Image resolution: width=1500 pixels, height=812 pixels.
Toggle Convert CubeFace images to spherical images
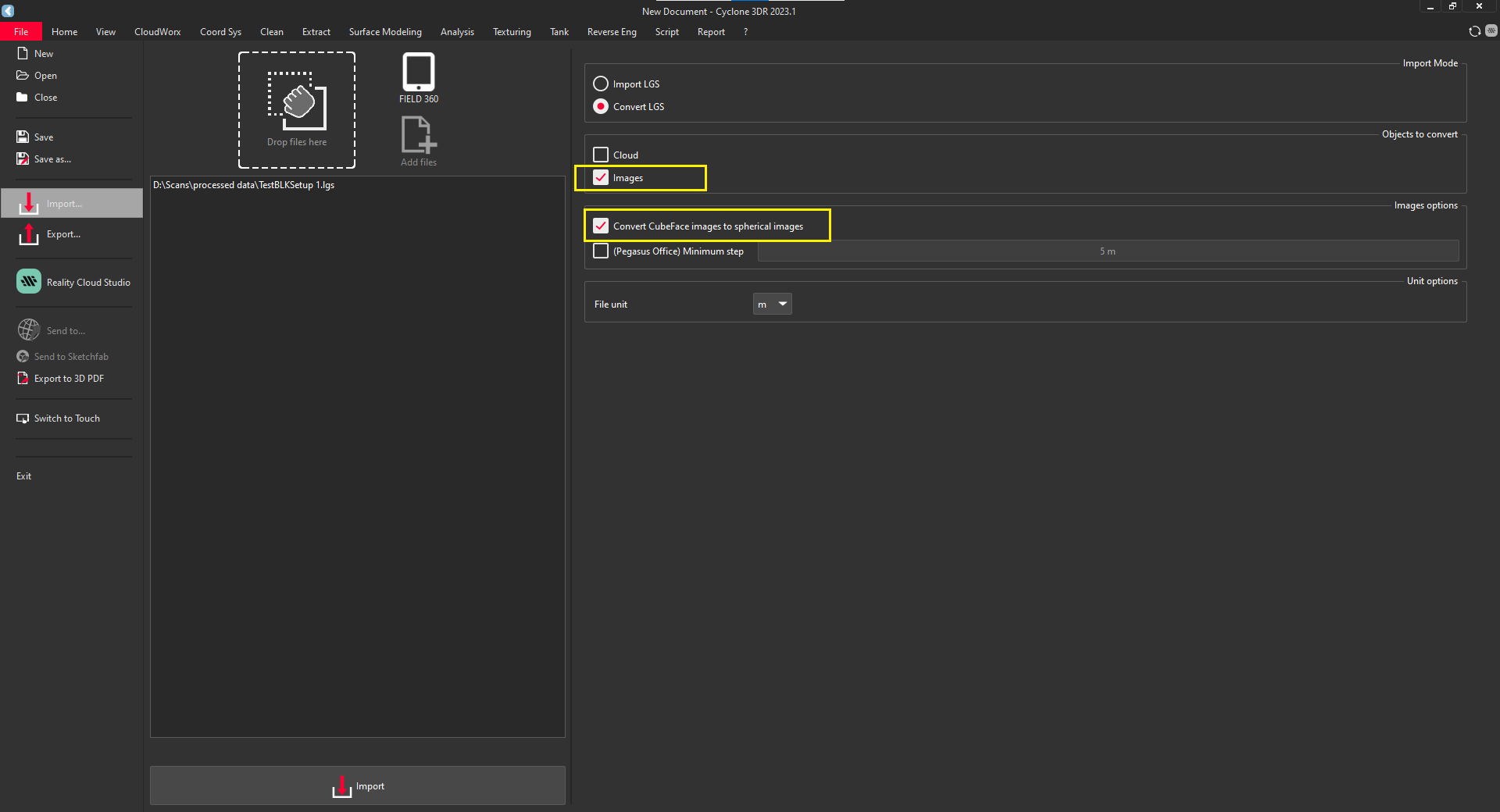coord(601,226)
